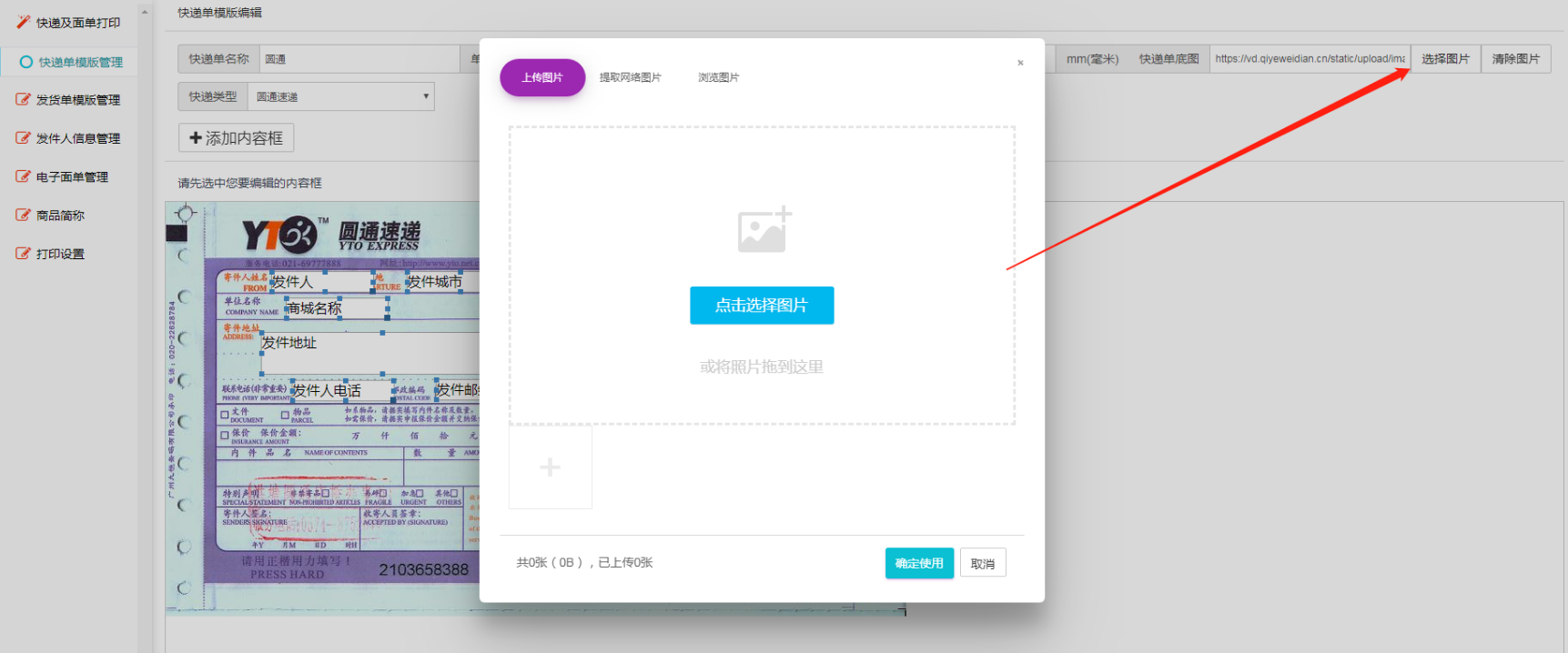The image size is (1568, 653).
Task: Click the 快递及面单打印 sidebar heading
Action: click(x=78, y=23)
